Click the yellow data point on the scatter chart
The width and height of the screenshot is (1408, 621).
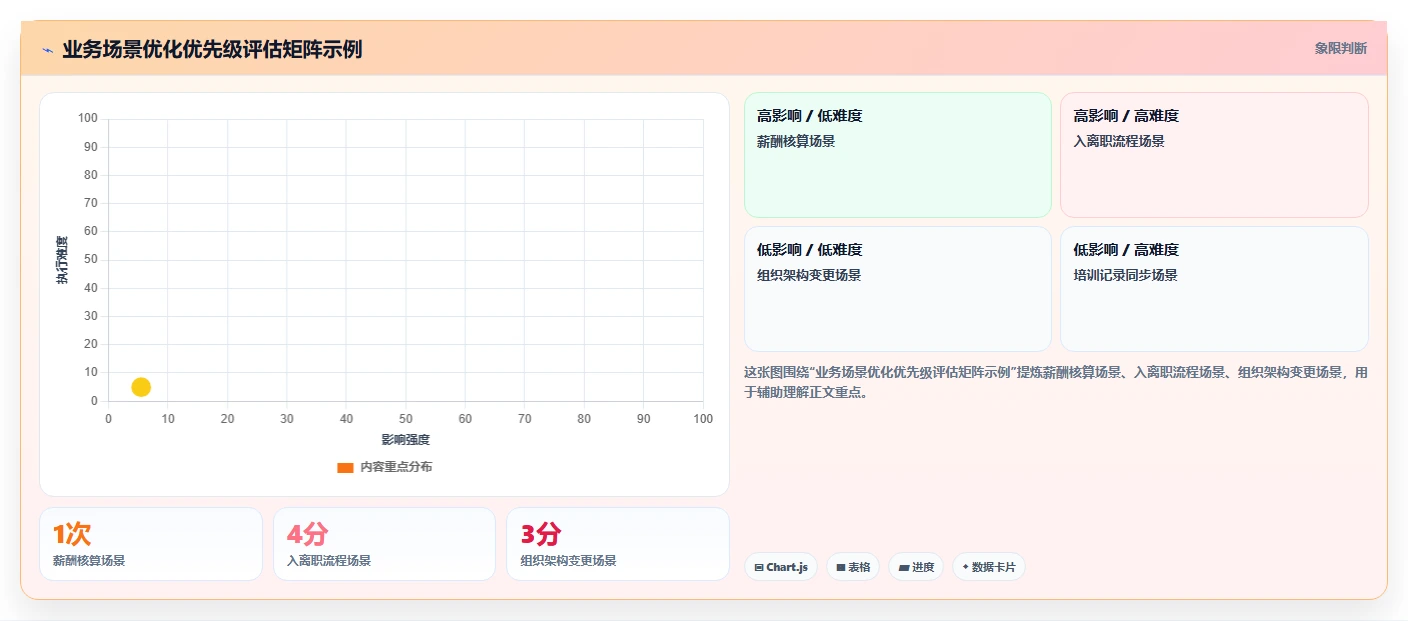(x=141, y=387)
